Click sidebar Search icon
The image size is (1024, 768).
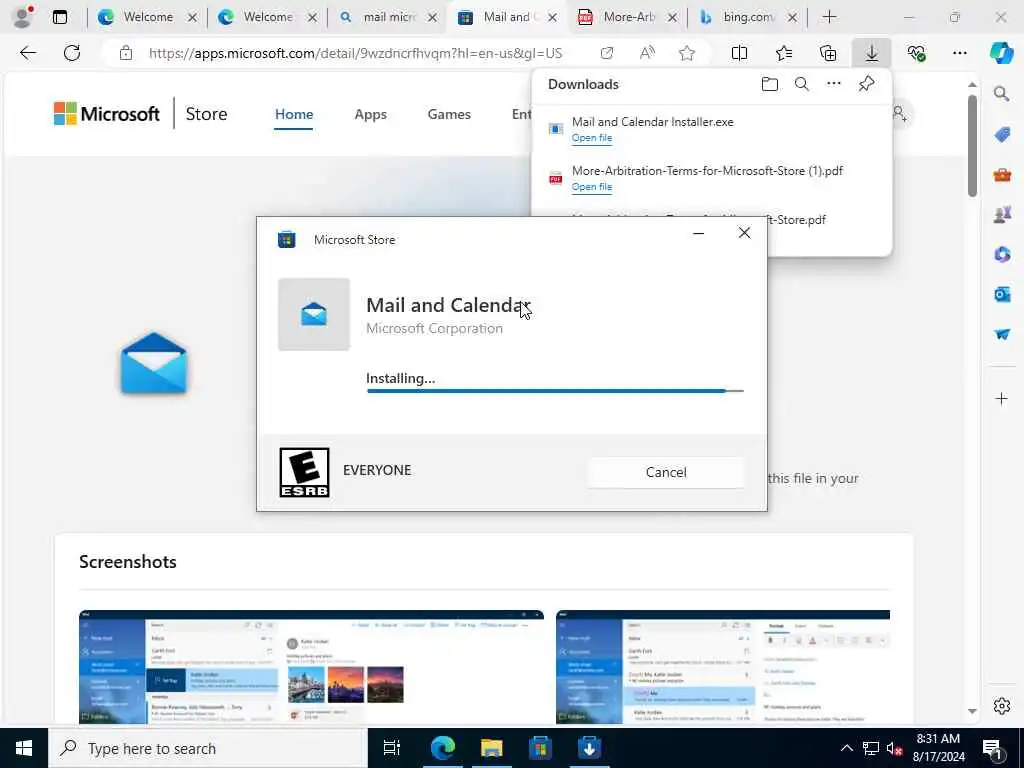pyautogui.click(x=1002, y=94)
